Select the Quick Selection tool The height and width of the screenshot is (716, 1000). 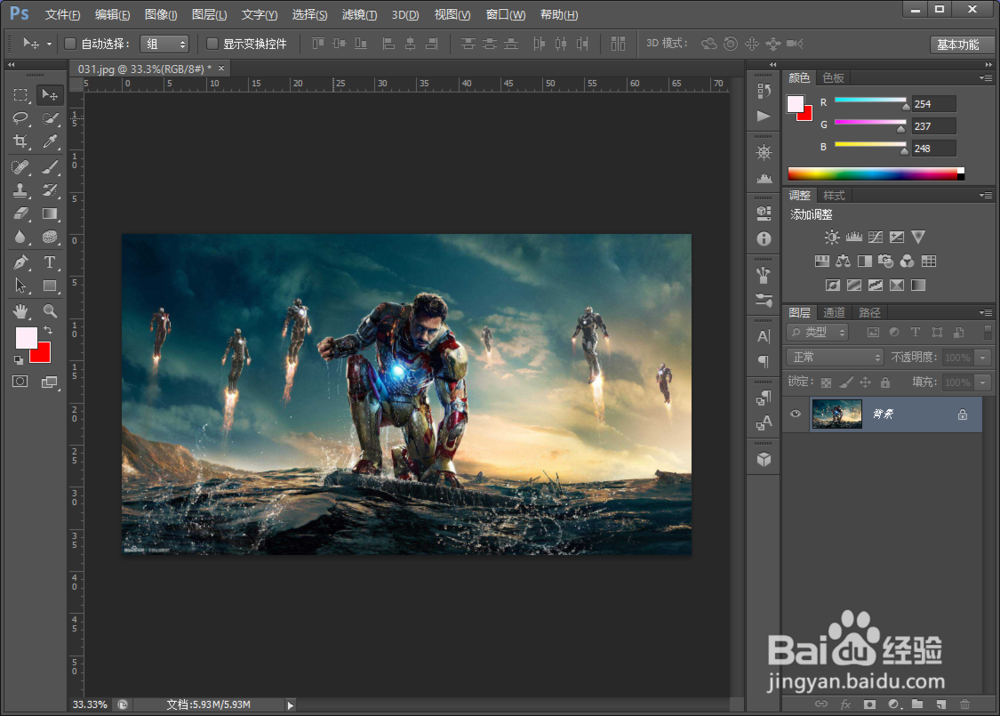(50, 118)
